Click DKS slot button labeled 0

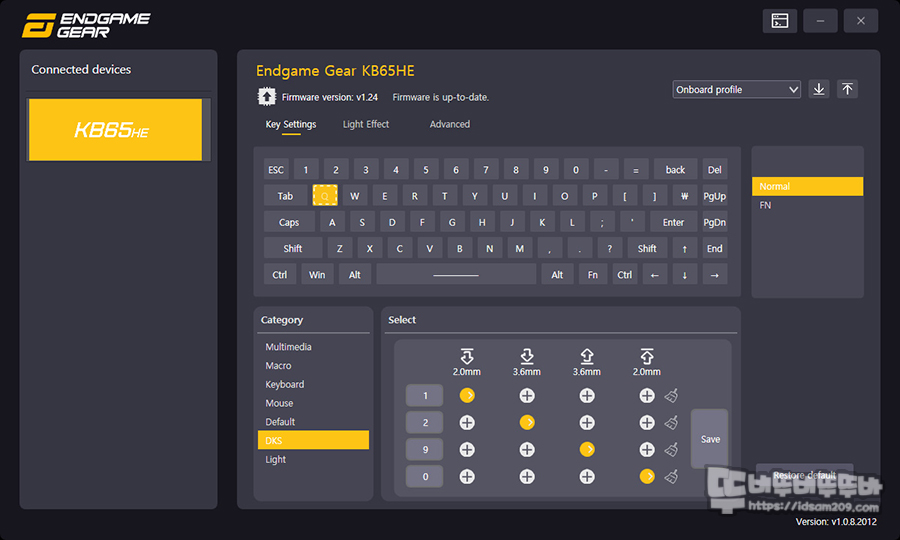click(425, 476)
